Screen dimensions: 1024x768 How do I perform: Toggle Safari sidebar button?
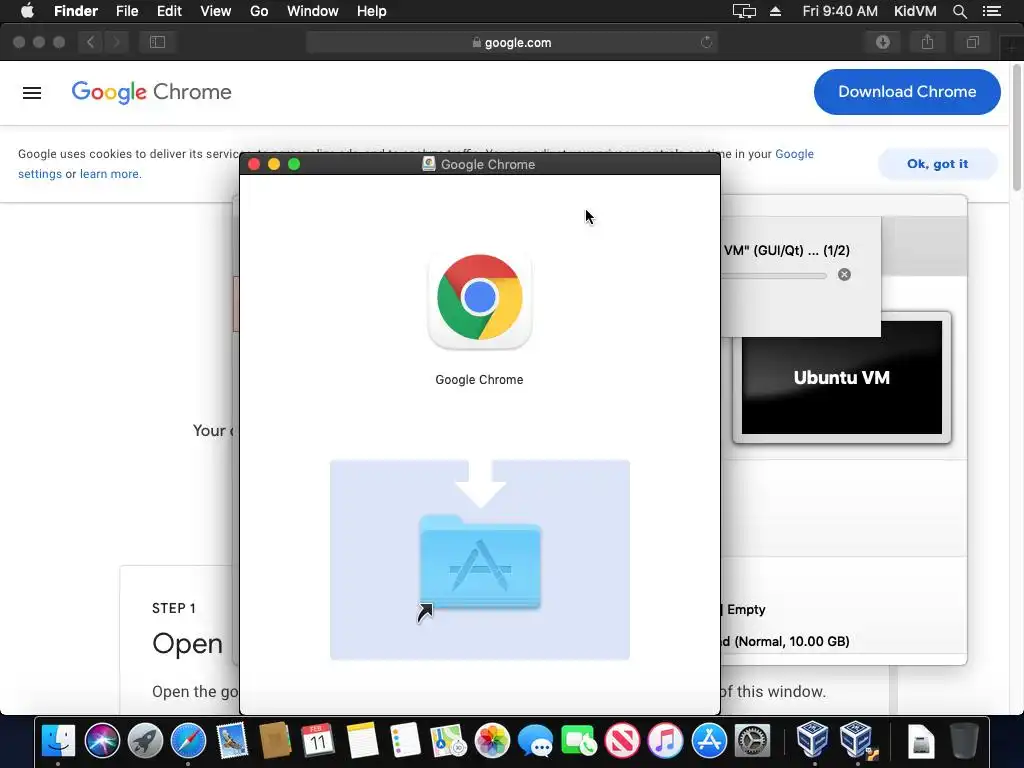[x=157, y=42]
